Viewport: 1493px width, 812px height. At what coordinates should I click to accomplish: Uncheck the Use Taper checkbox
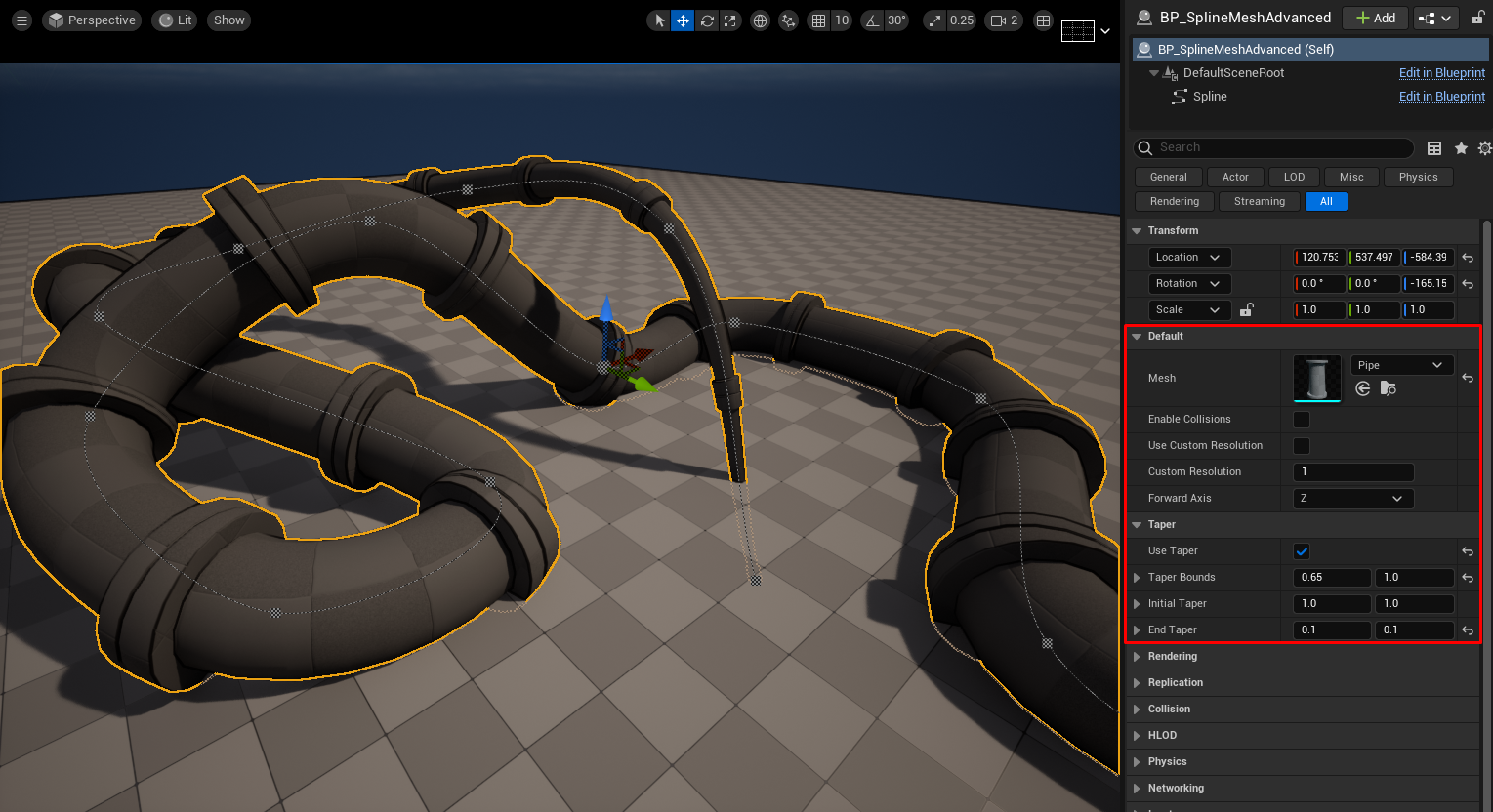point(1302,551)
